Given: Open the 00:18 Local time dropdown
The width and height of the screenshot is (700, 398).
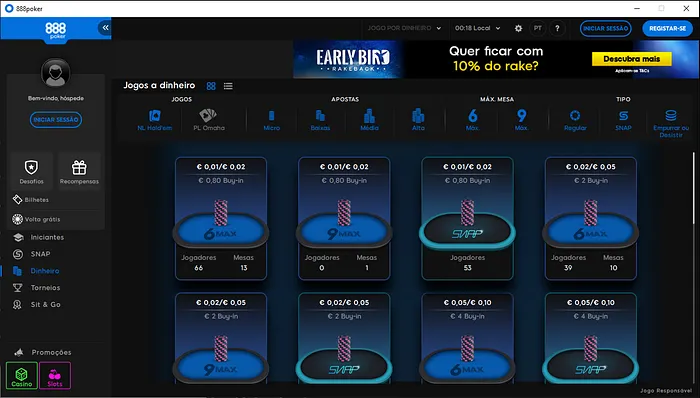Looking at the screenshot, I should click(x=477, y=28).
